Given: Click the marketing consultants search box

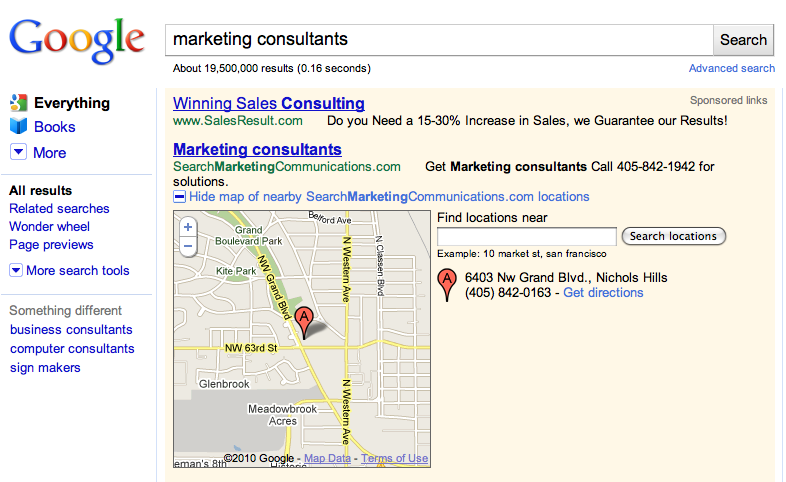Looking at the screenshot, I should tap(440, 40).
